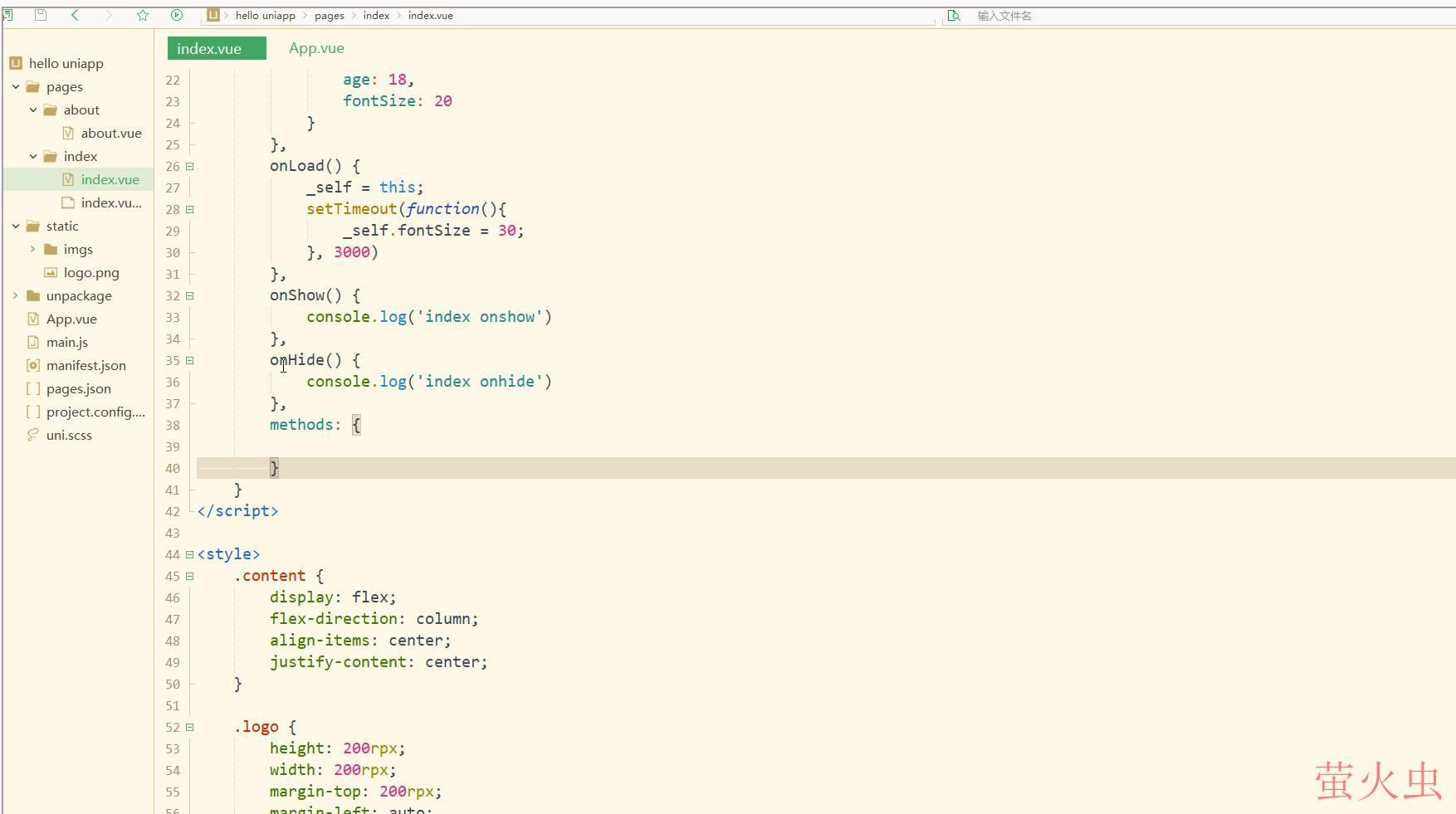Click the 'setTimeout' text on line 28
This screenshot has height=814, width=1456.
coord(352,209)
